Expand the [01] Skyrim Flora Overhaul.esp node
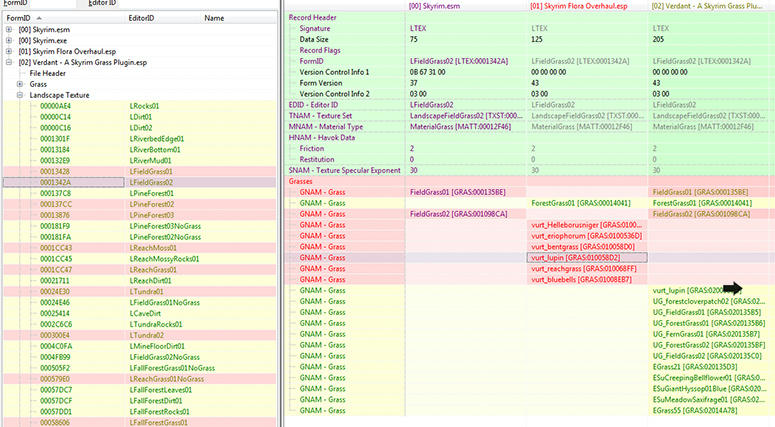This screenshot has width=775, height=427. click(x=9, y=51)
